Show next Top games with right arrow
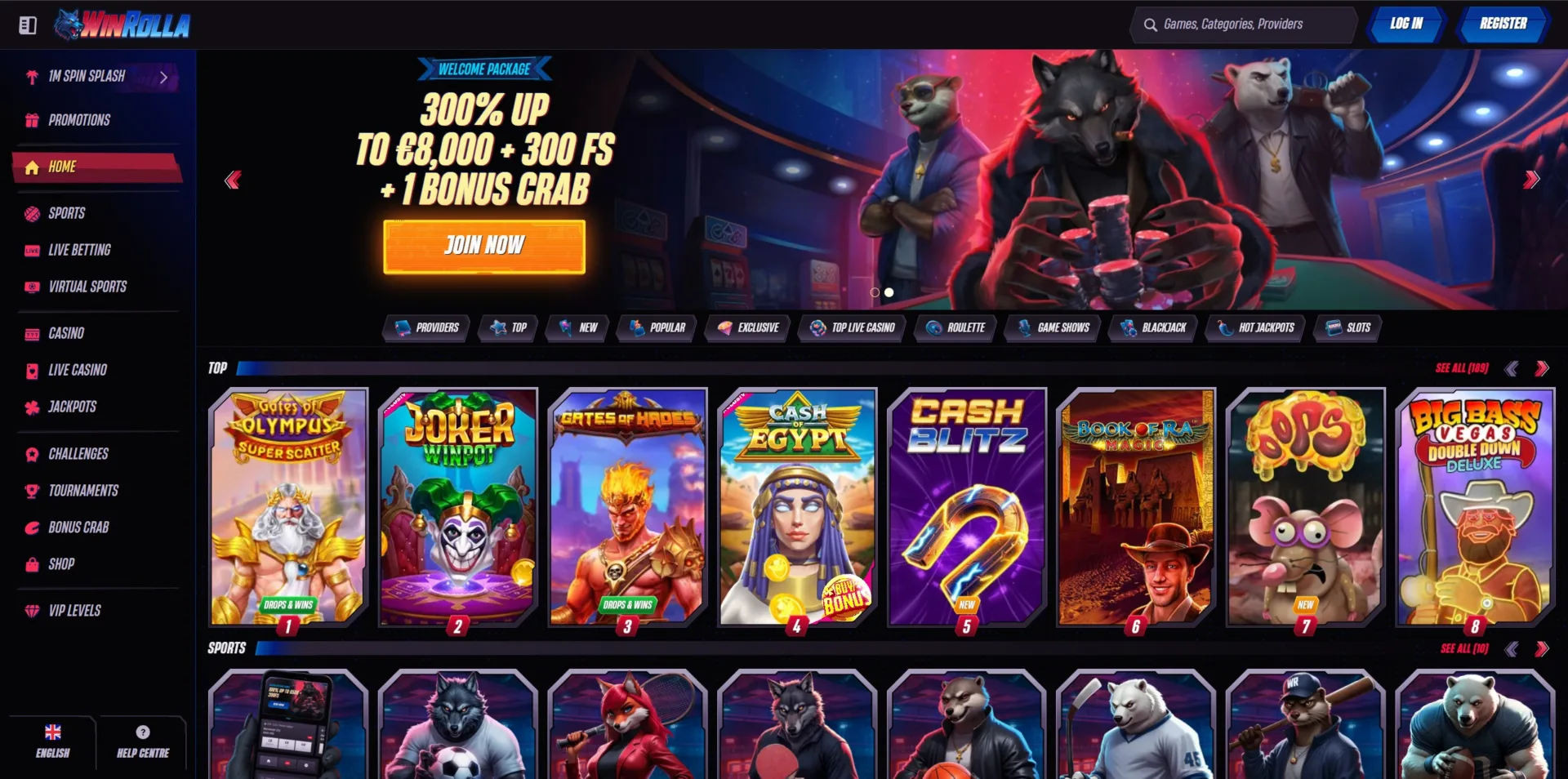 coord(1542,368)
